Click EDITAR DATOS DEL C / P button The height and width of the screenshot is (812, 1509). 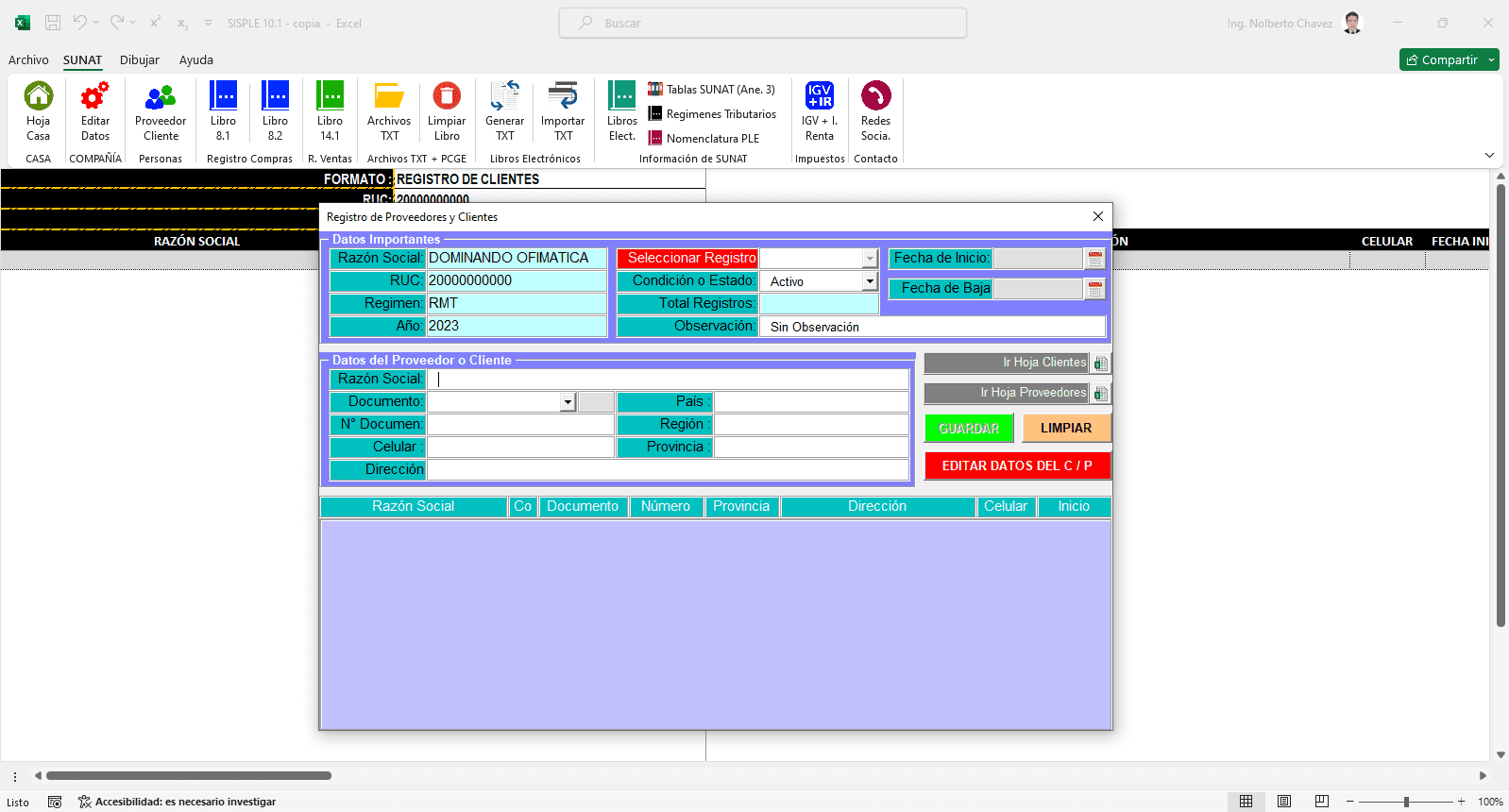1017,465
